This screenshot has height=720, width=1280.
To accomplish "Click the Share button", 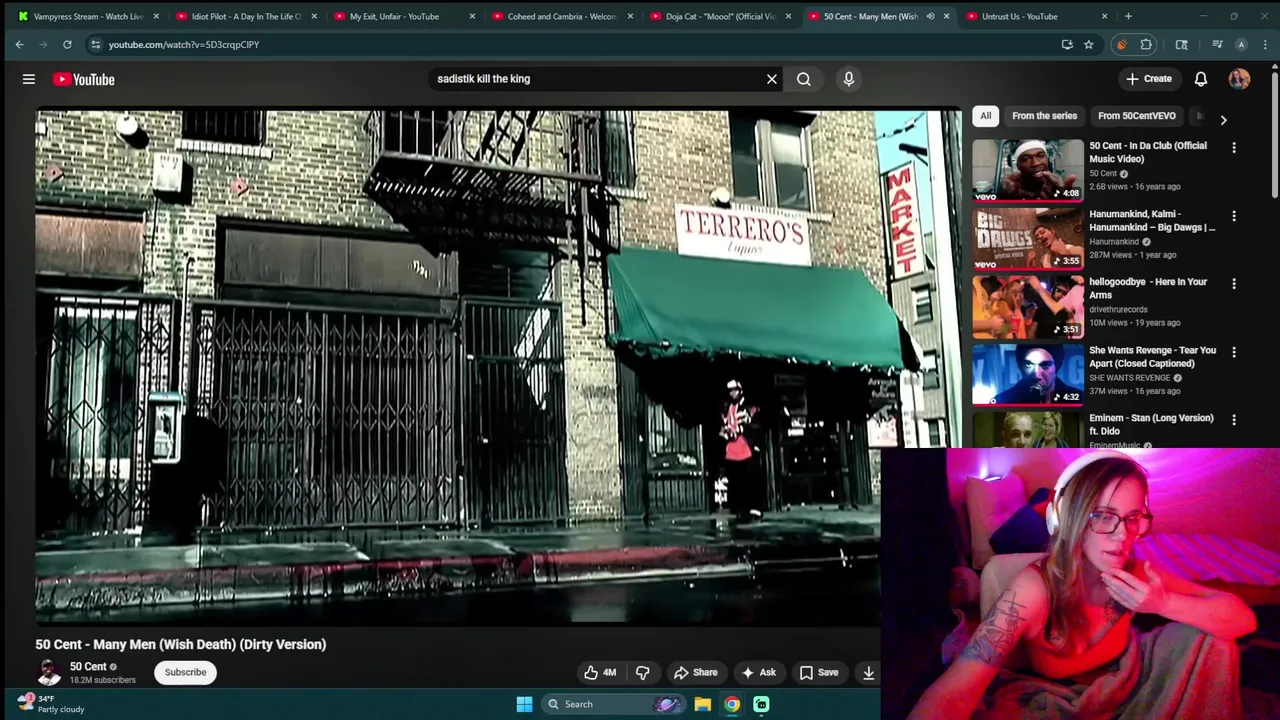I will 696,672.
